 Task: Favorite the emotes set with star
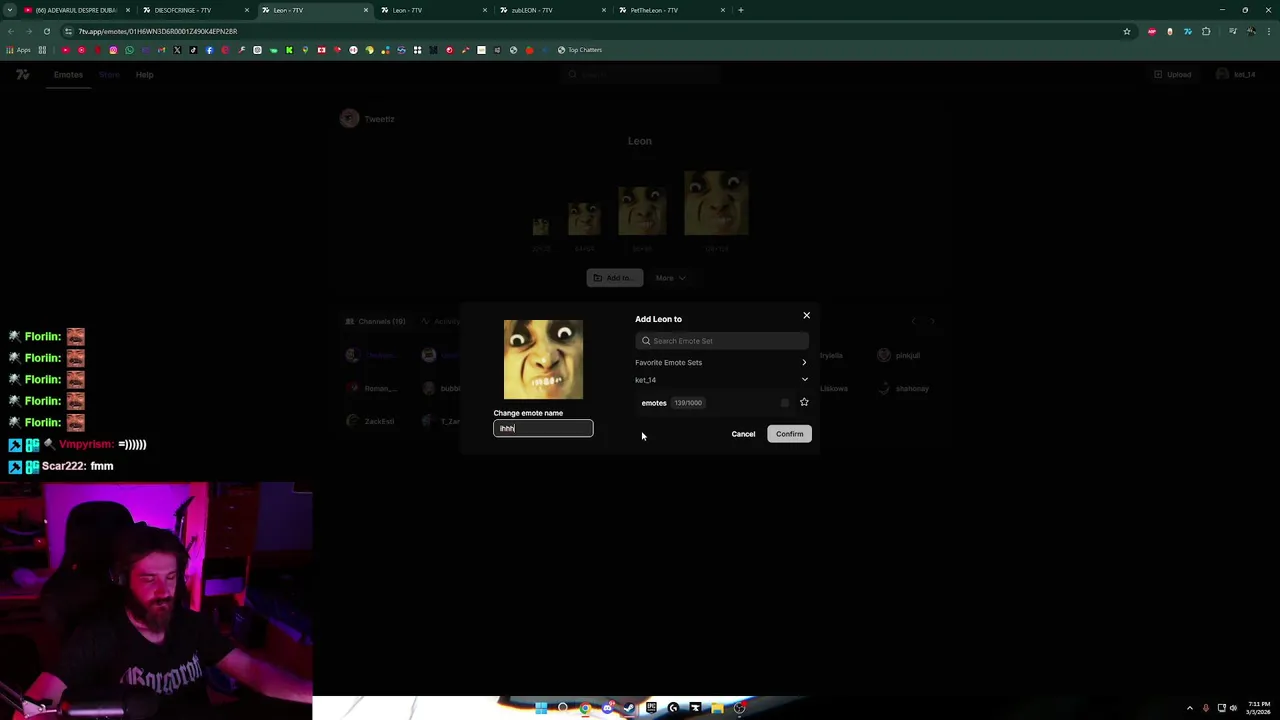[x=804, y=402]
